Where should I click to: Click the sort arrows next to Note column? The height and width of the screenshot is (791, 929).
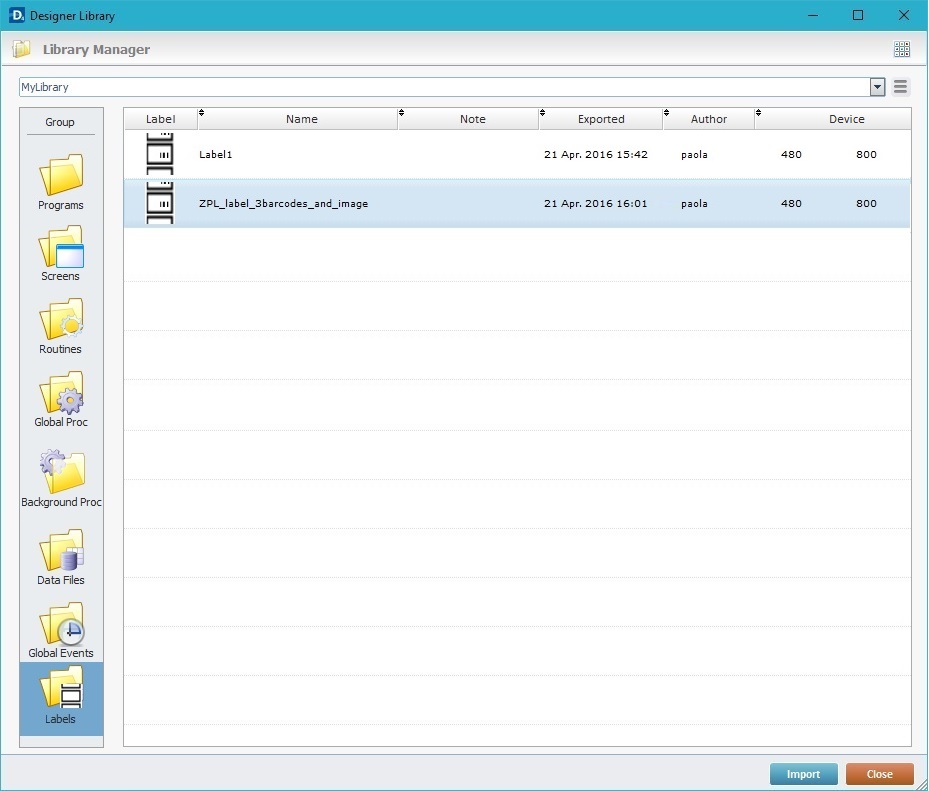pos(402,113)
